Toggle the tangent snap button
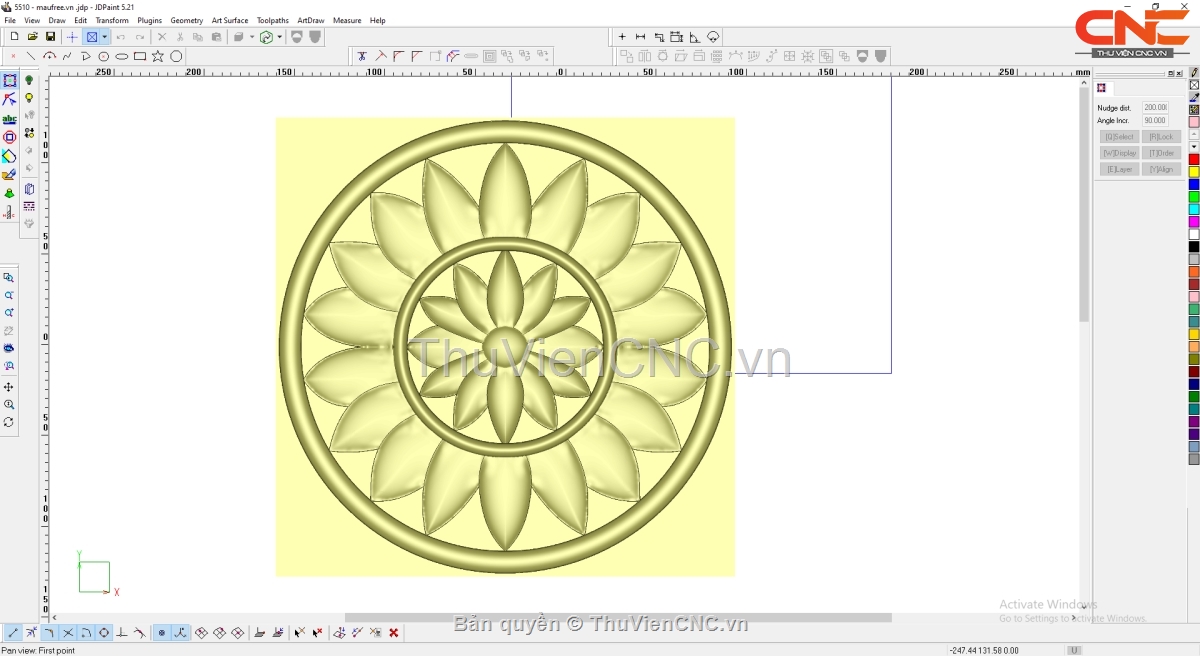 pos(140,633)
